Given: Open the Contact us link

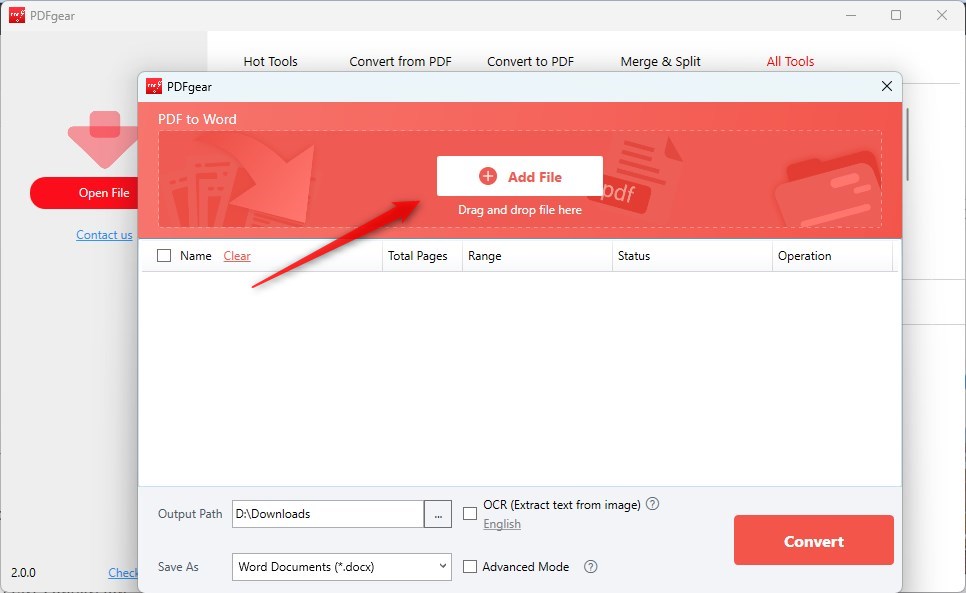Looking at the screenshot, I should click(104, 234).
